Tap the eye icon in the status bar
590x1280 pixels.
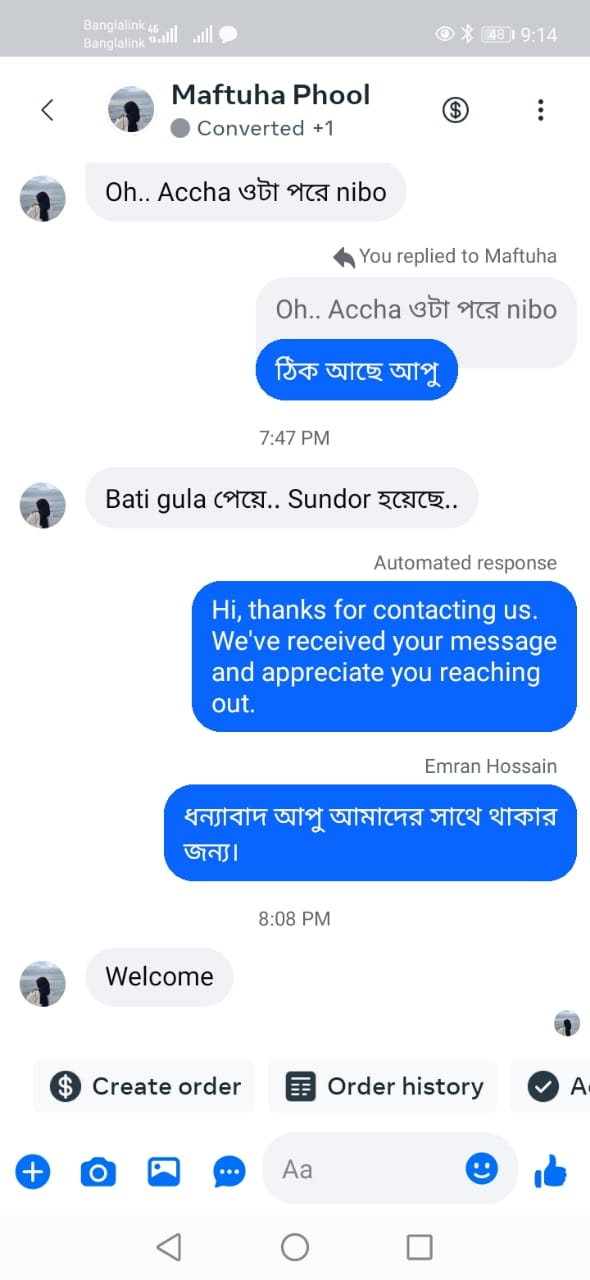(x=443, y=33)
